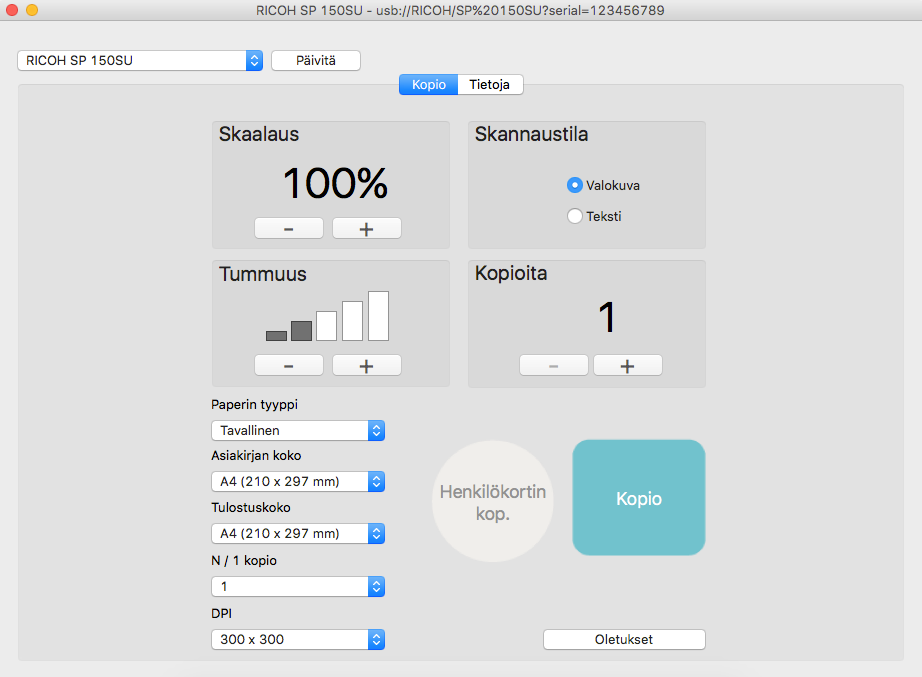Click the Asiakirjan koko label

(256, 456)
